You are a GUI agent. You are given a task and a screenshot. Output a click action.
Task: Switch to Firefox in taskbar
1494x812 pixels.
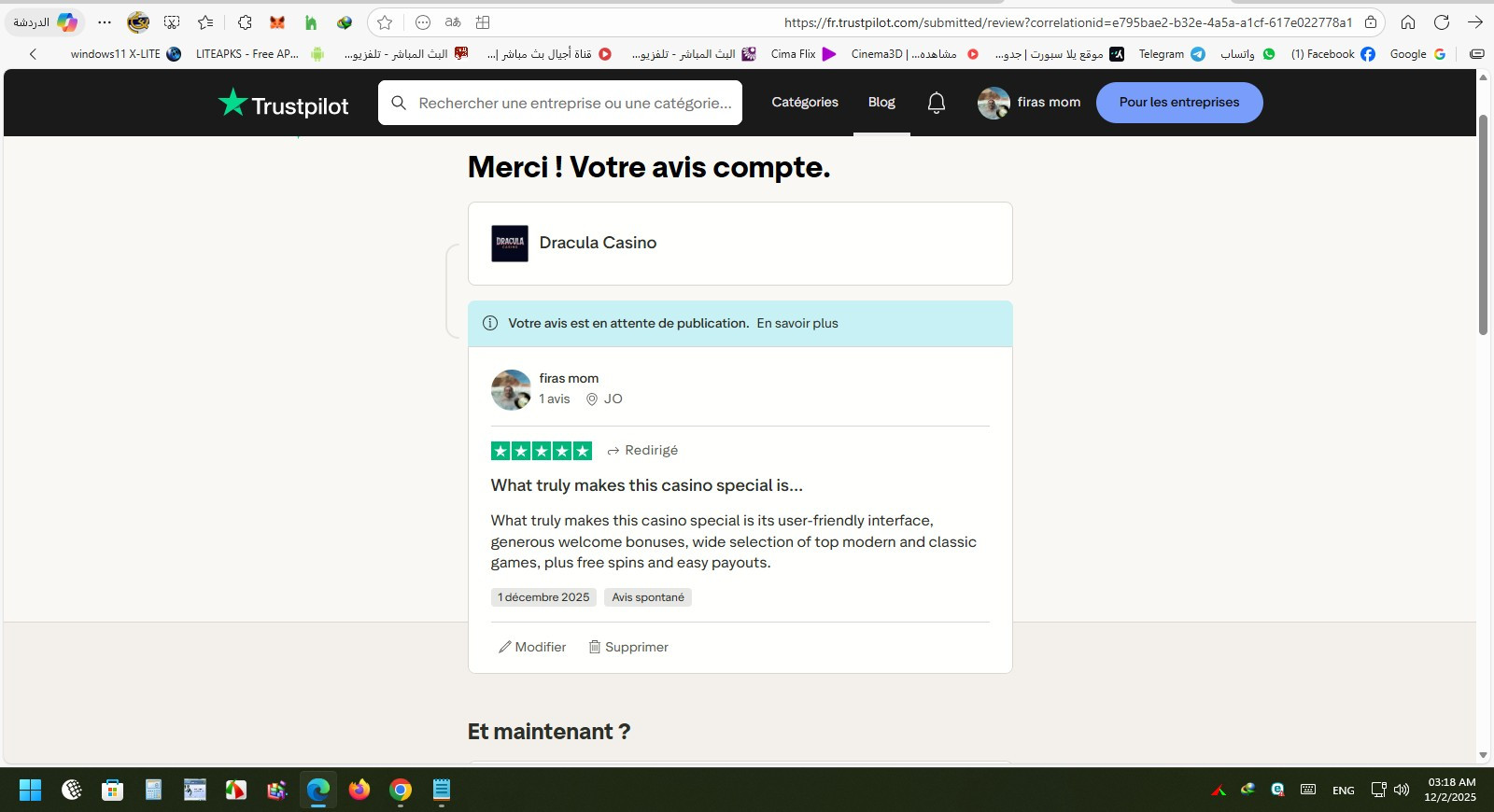[x=359, y=790]
